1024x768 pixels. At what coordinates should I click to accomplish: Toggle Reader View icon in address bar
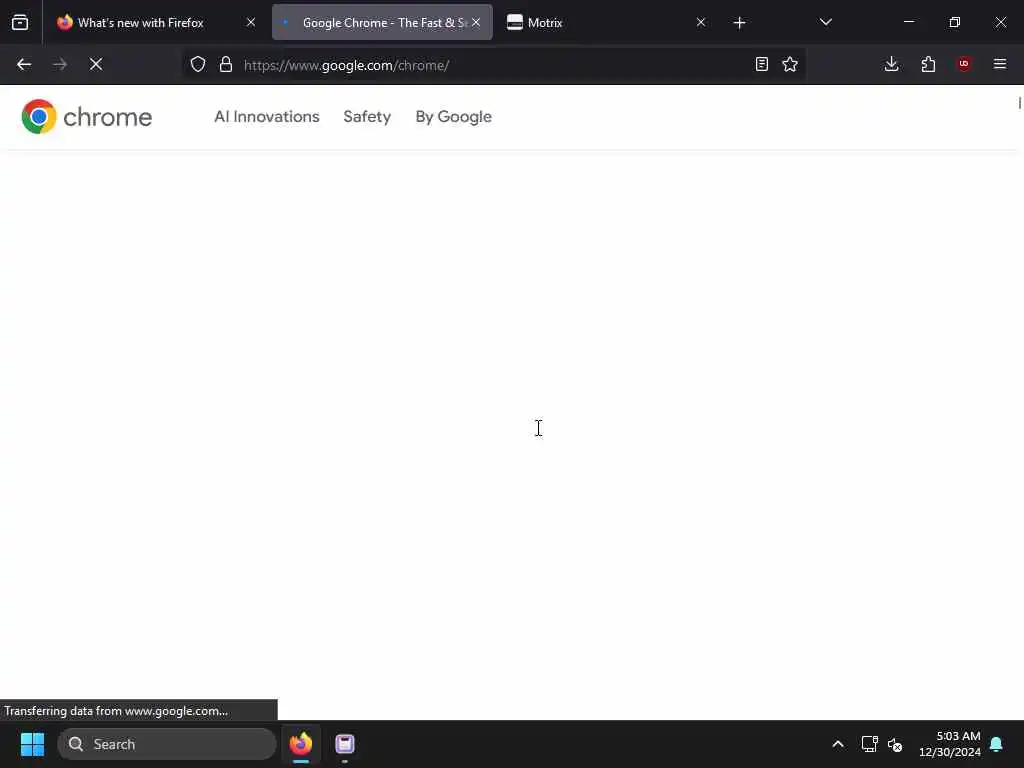point(761,65)
